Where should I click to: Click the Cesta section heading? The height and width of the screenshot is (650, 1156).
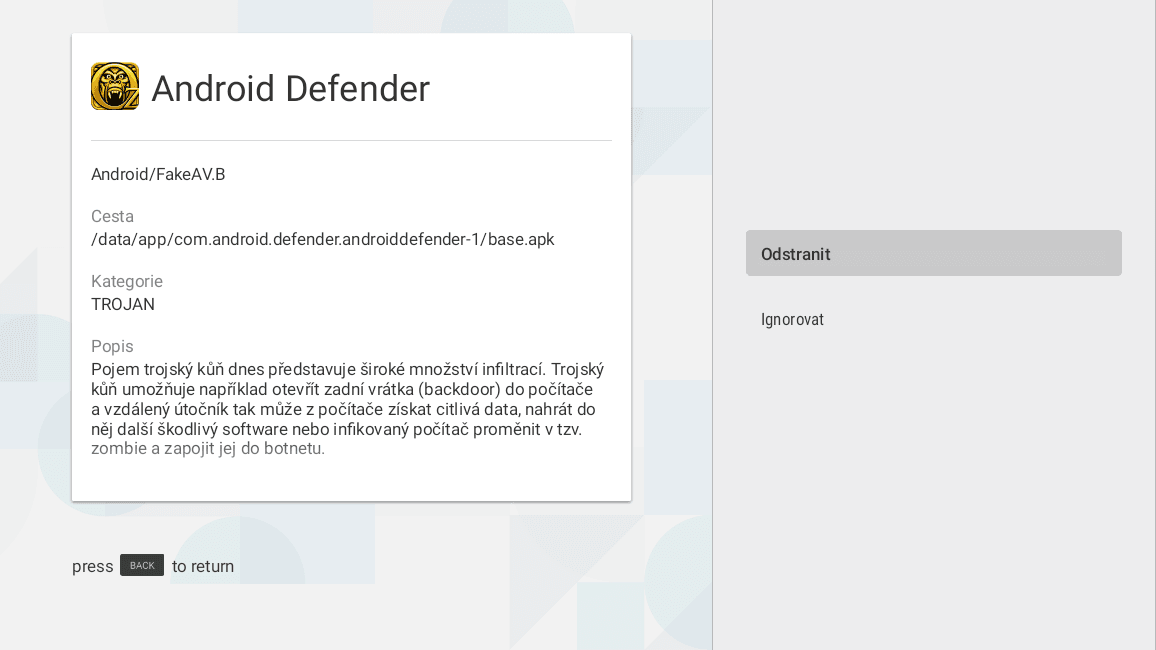[x=112, y=216]
